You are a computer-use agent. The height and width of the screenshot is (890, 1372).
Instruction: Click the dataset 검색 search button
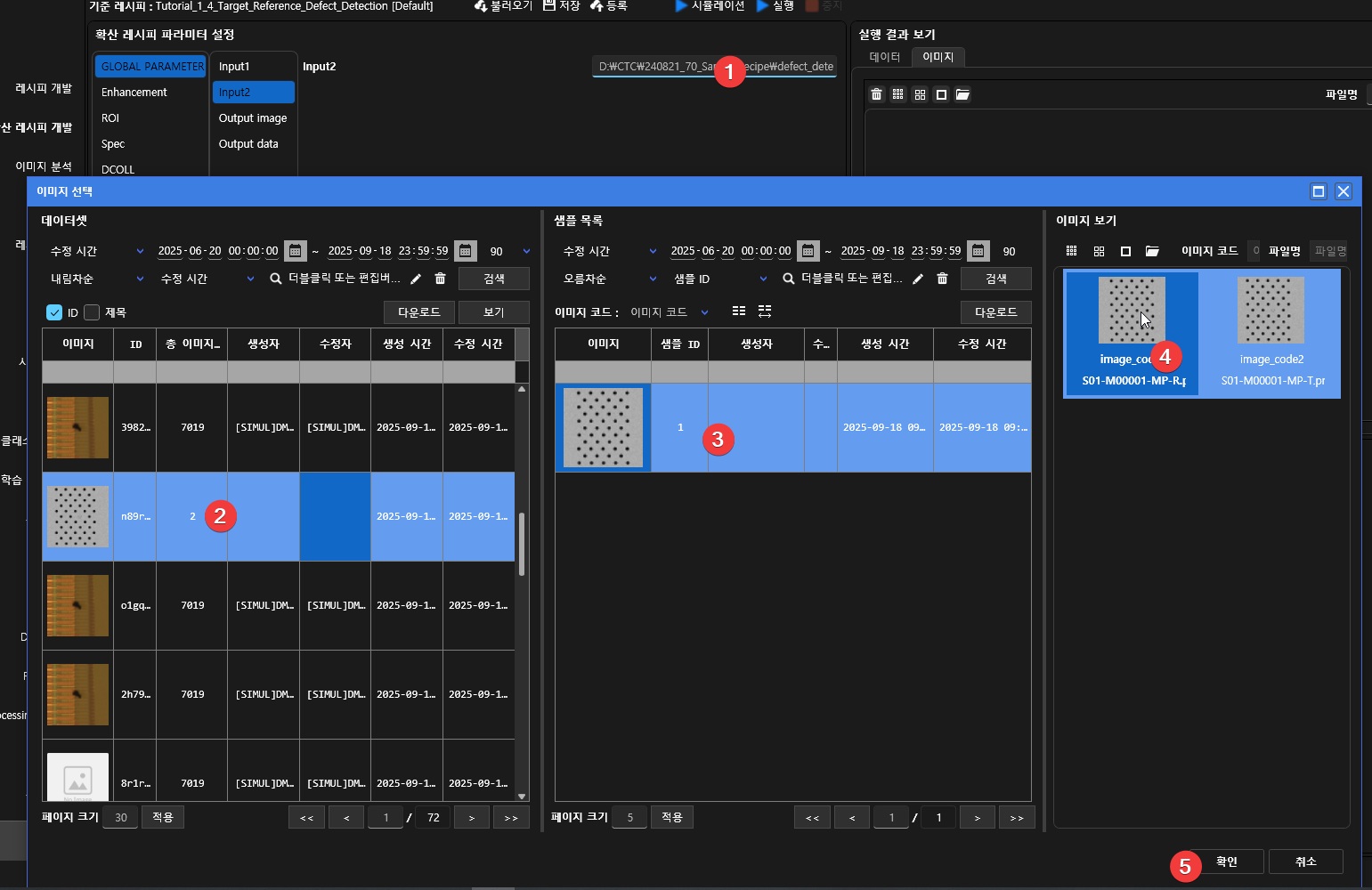(493, 279)
